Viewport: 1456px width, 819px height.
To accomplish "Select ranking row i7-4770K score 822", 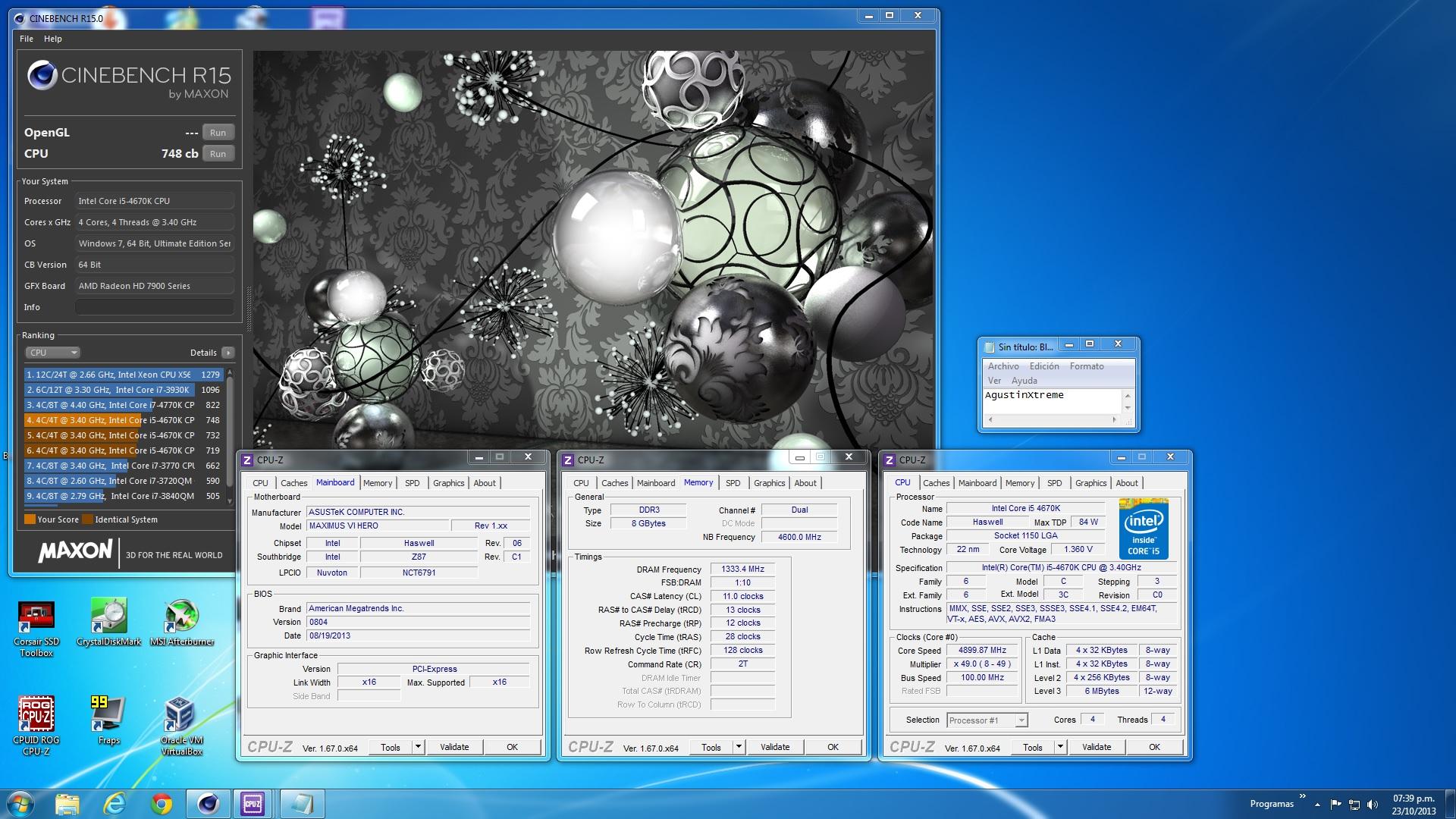I will click(123, 405).
